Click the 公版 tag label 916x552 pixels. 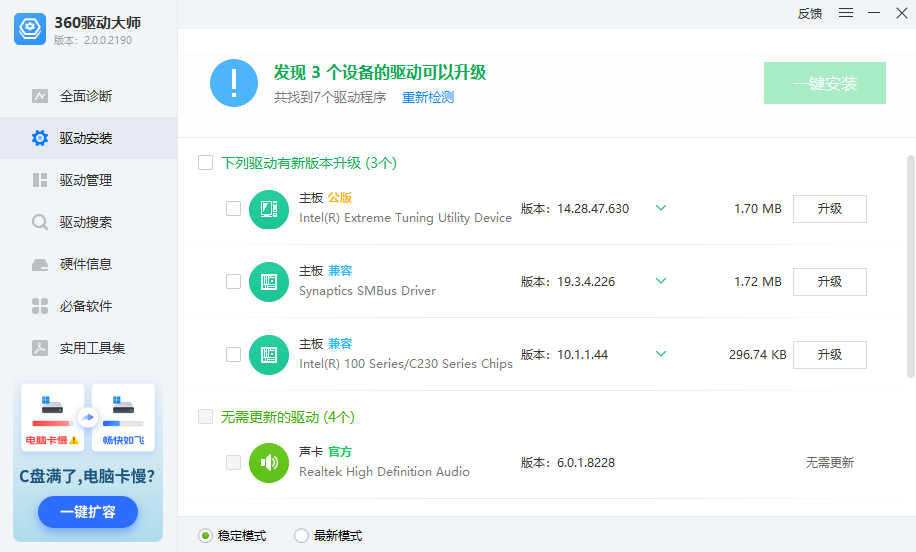pyautogui.click(x=340, y=198)
